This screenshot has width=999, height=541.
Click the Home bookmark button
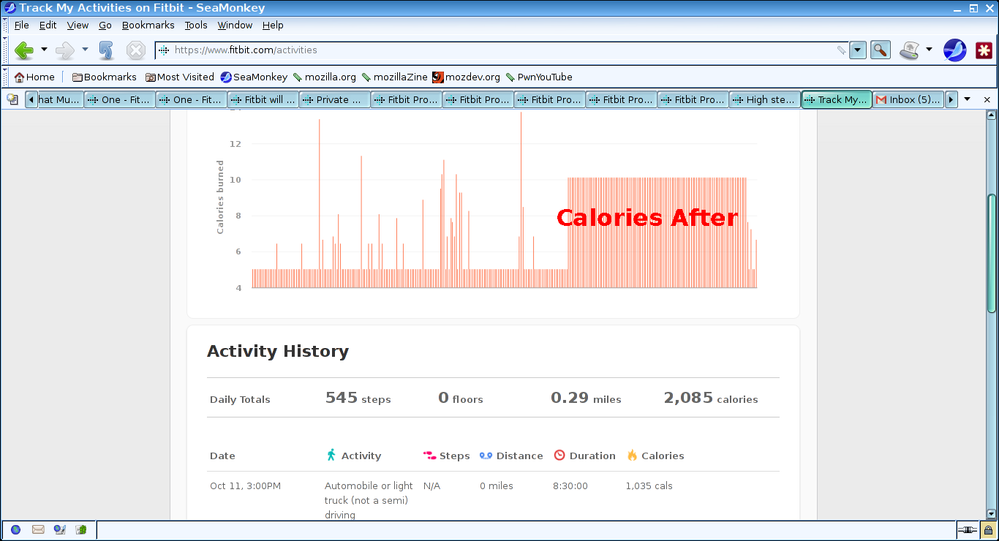tap(34, 77)
